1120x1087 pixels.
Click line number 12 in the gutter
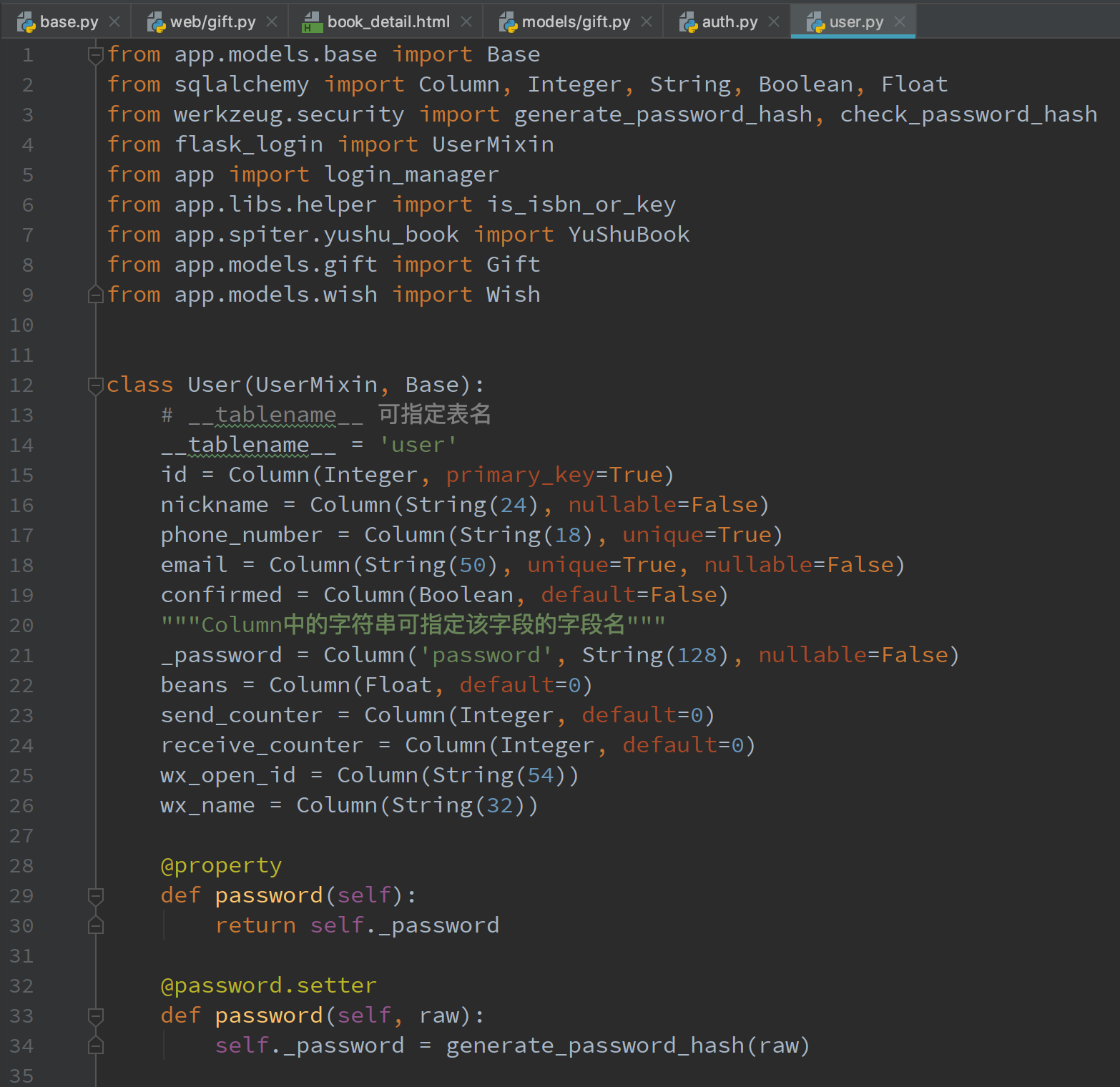pos(21,385)
